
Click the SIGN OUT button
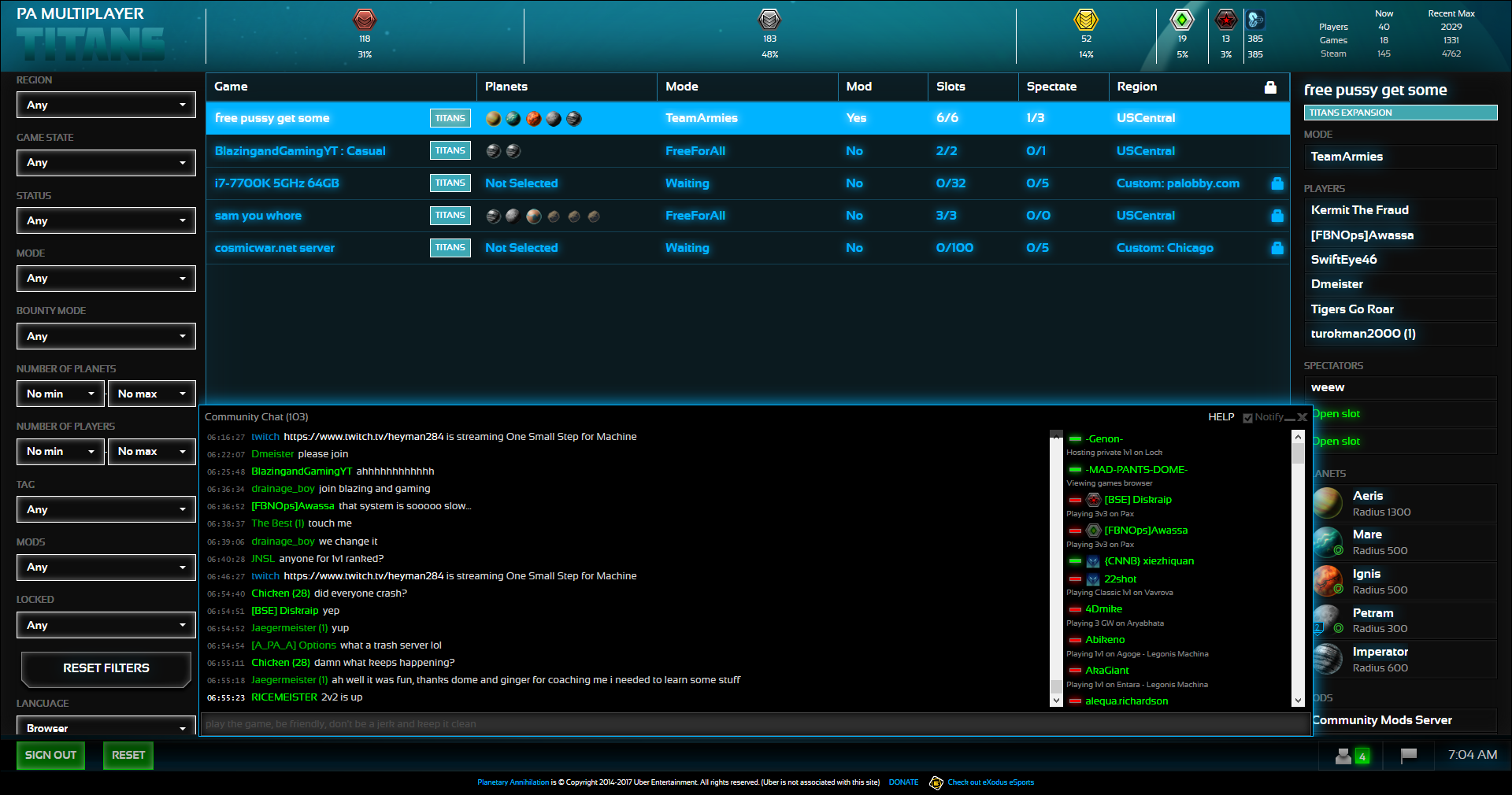pos(50,755)
